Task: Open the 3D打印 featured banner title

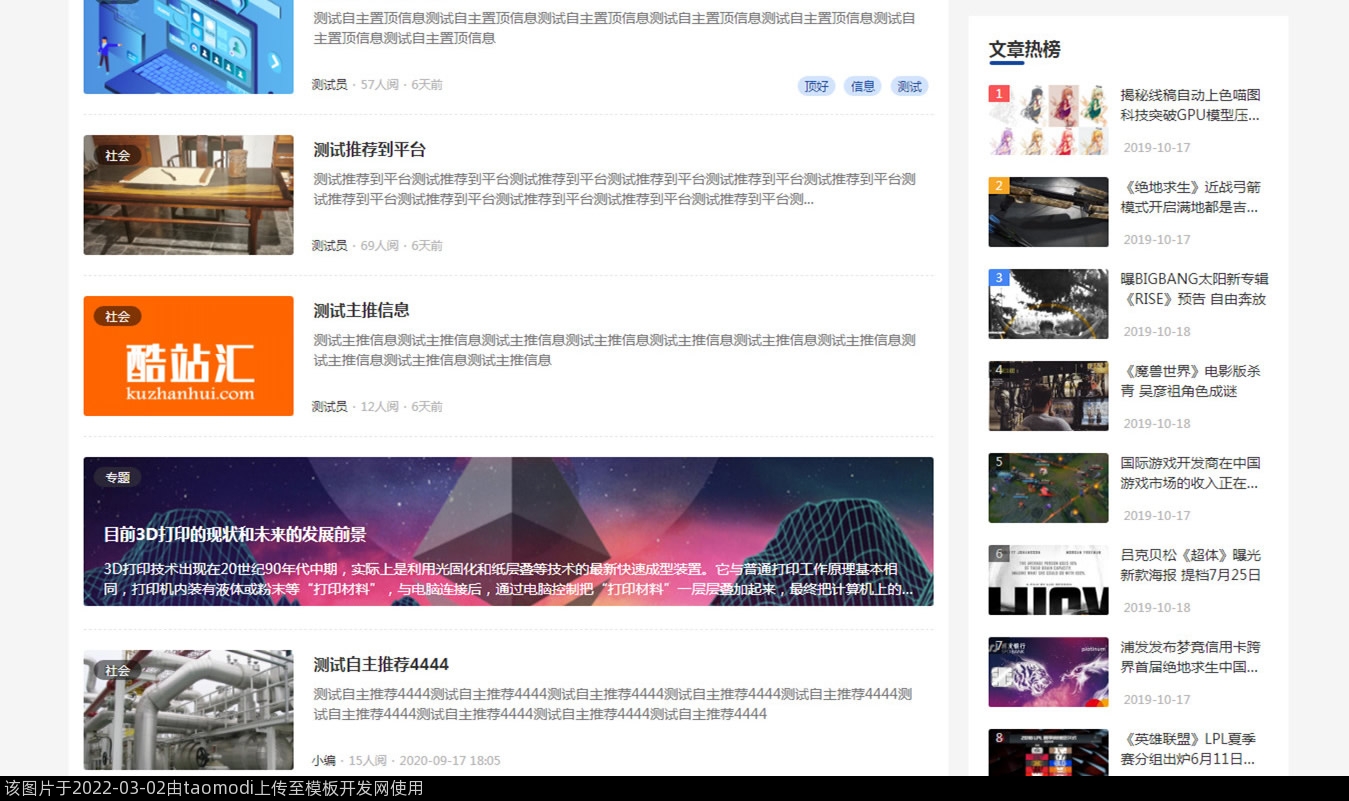Action: 235,534
